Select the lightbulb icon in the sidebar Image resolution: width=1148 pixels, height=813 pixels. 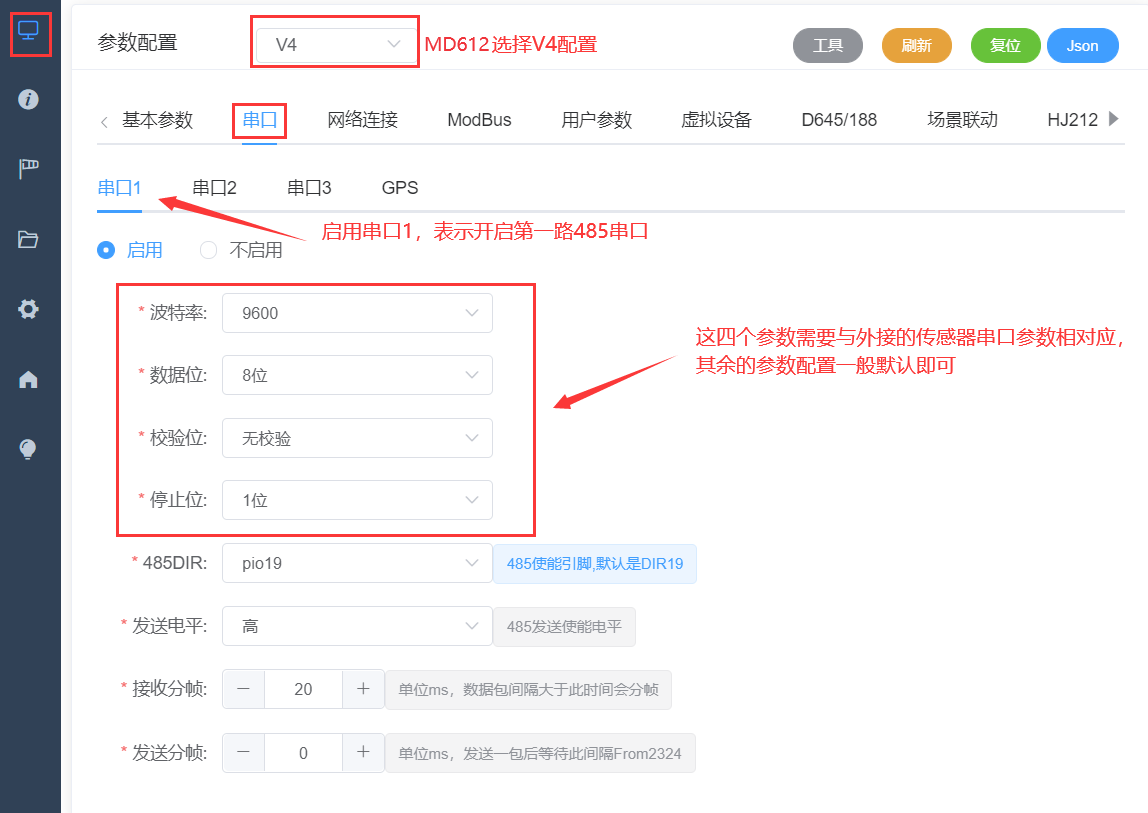click(30, 448)
